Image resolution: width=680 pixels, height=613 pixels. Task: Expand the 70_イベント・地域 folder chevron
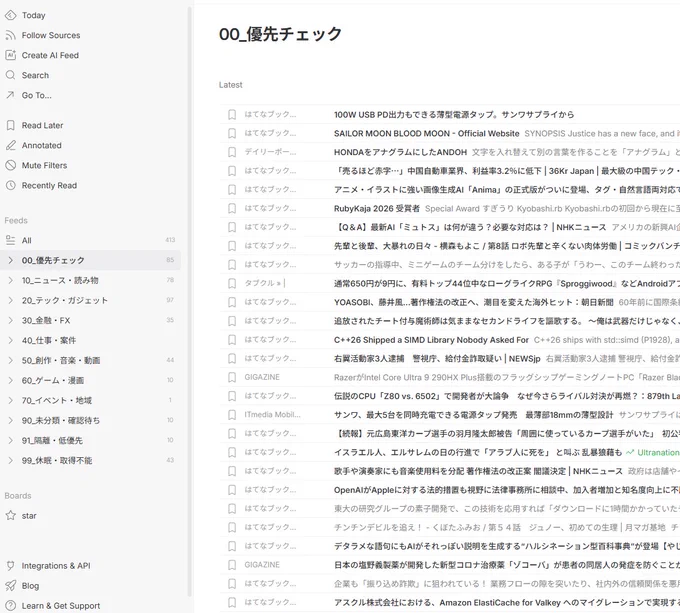point(10,400)
